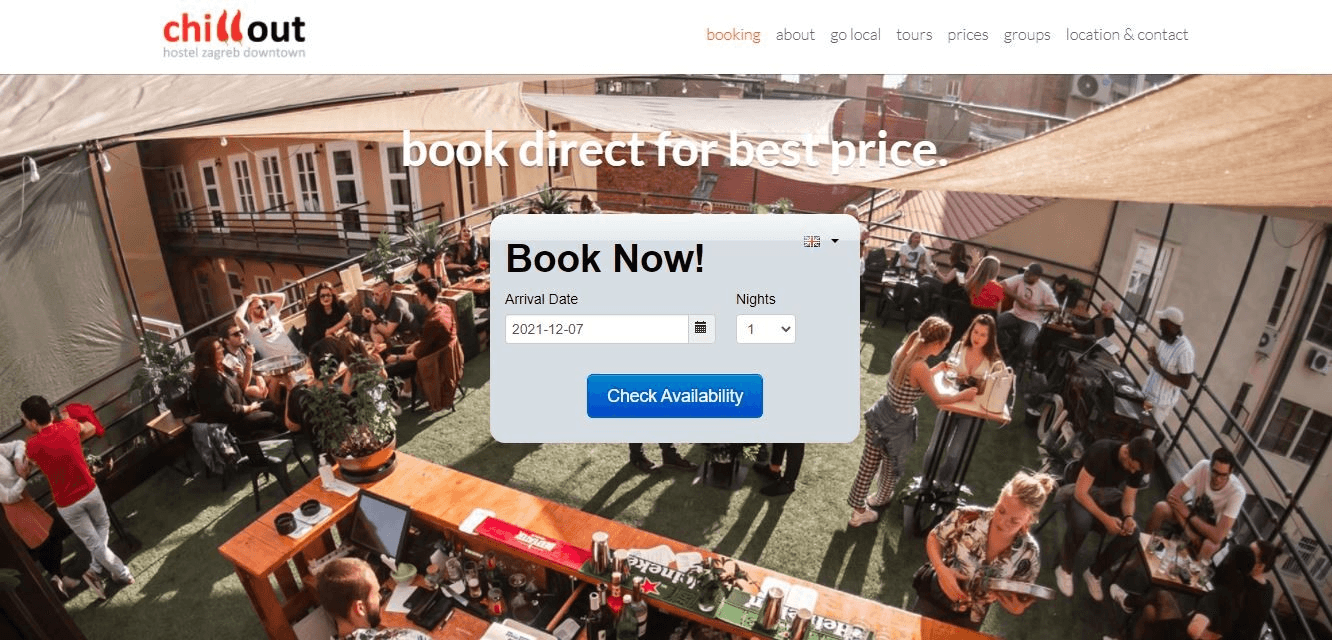This screenshot has width=1332, height=640.
Task: Open the Nights number dropdown
Action: click(x=766, y=329)
